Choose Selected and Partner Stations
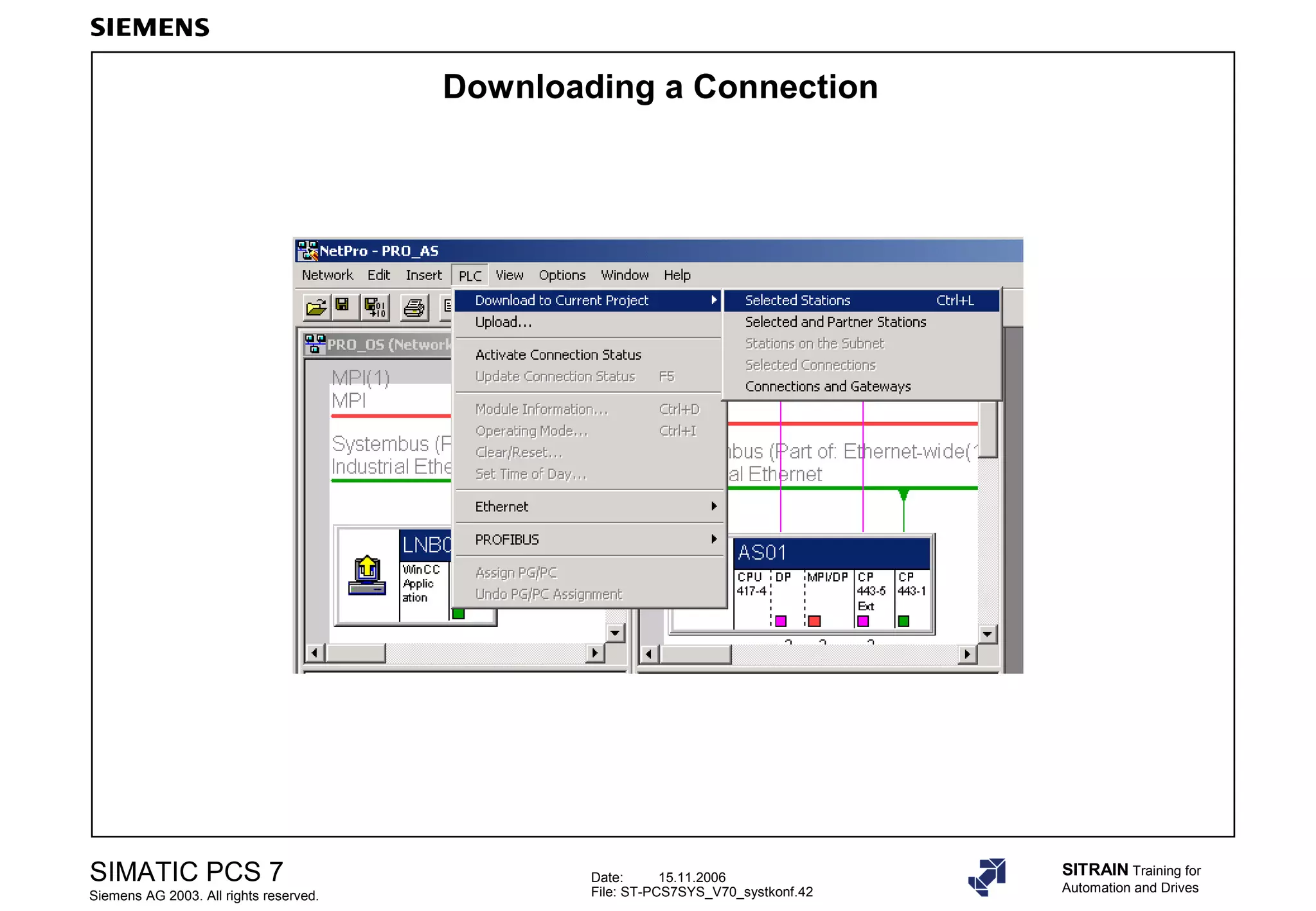Viewport: 1316px width, 911px height. [x=861, y=322]
